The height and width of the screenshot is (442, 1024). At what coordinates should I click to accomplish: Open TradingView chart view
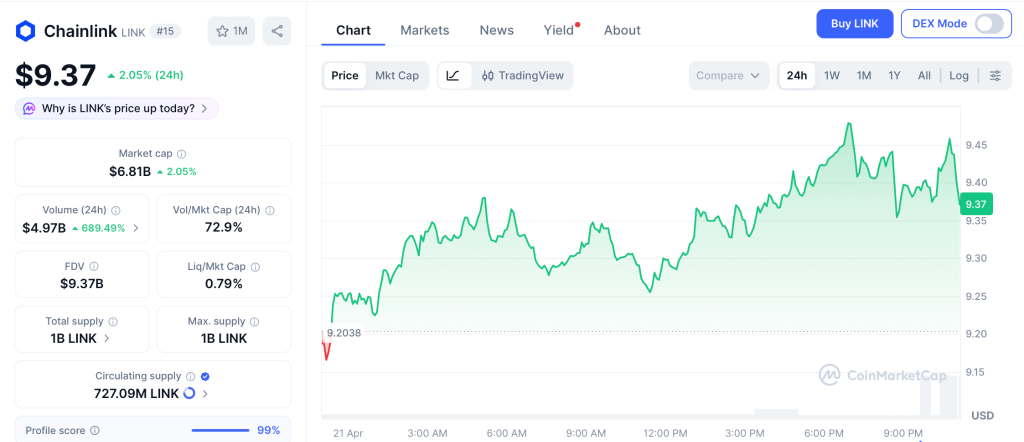[522, 76]
